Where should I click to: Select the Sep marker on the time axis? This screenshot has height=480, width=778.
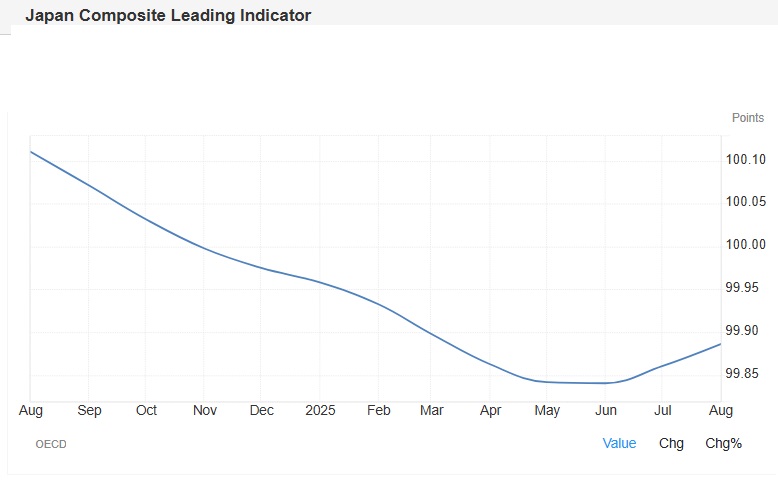[x=89, y=410]
